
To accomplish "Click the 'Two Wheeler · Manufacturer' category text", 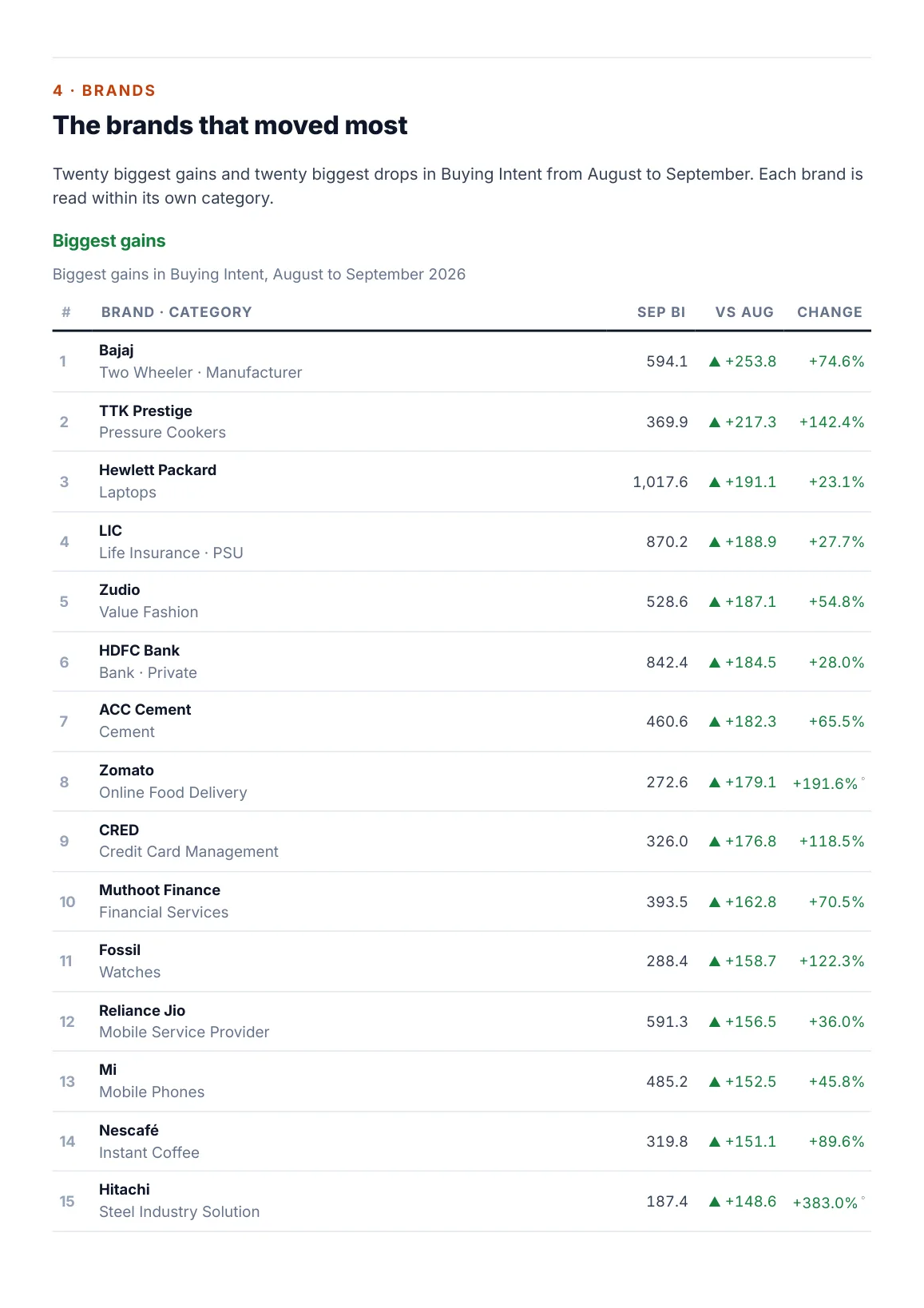I will pos(200,373).
